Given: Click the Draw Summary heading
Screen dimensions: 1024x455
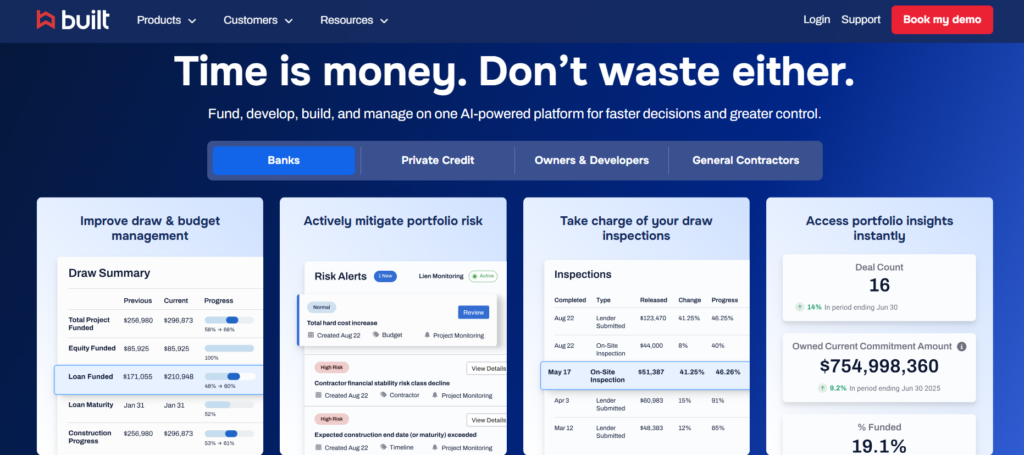Looking at the screenshot, I should click(109, 273).
